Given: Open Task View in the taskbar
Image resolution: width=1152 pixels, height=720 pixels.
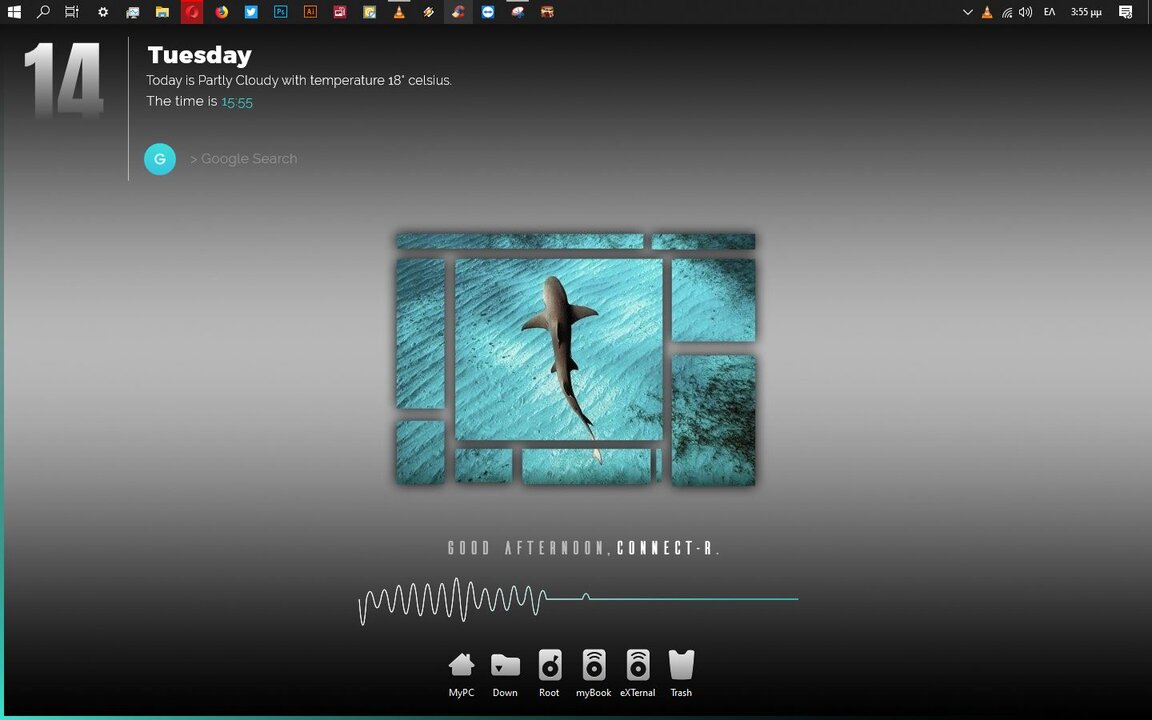Looking at the screenshot, I should pyautogui.click(x=72, y=12).
